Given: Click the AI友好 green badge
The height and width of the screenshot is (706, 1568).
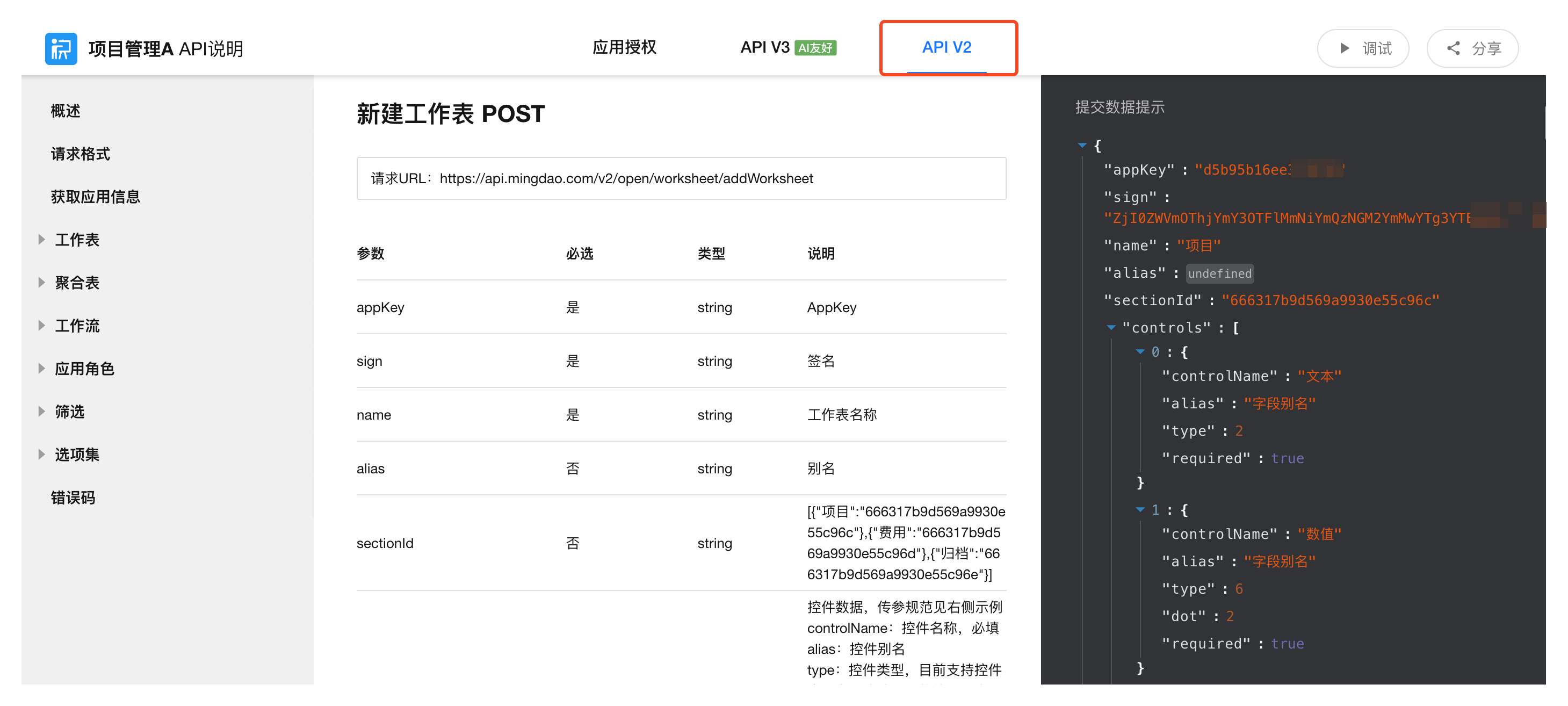Looking at the screenshot, I should click(x=815, y=48).
